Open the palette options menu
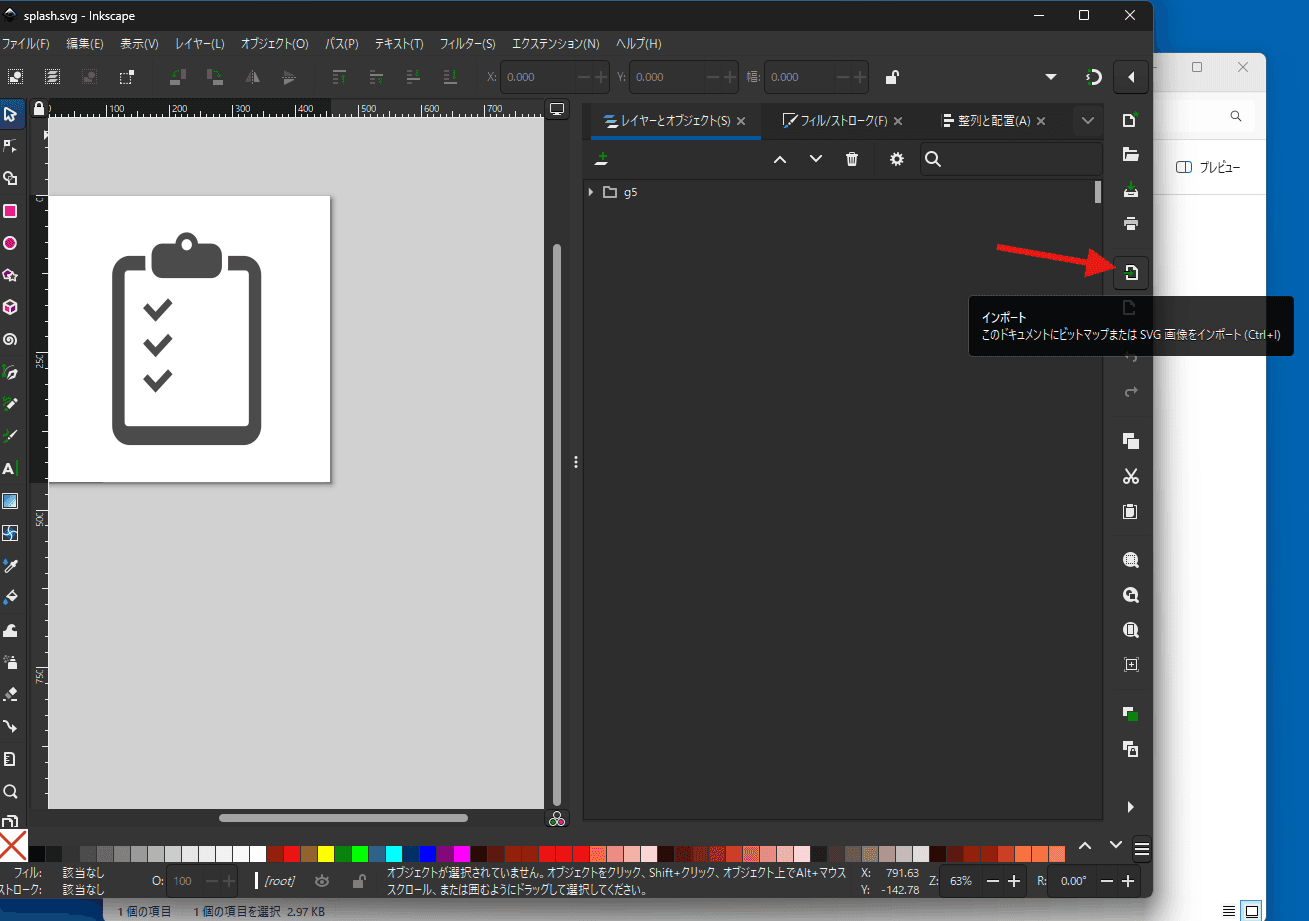The height and width of the screenshot is (921, 1309). (1142, 850)
